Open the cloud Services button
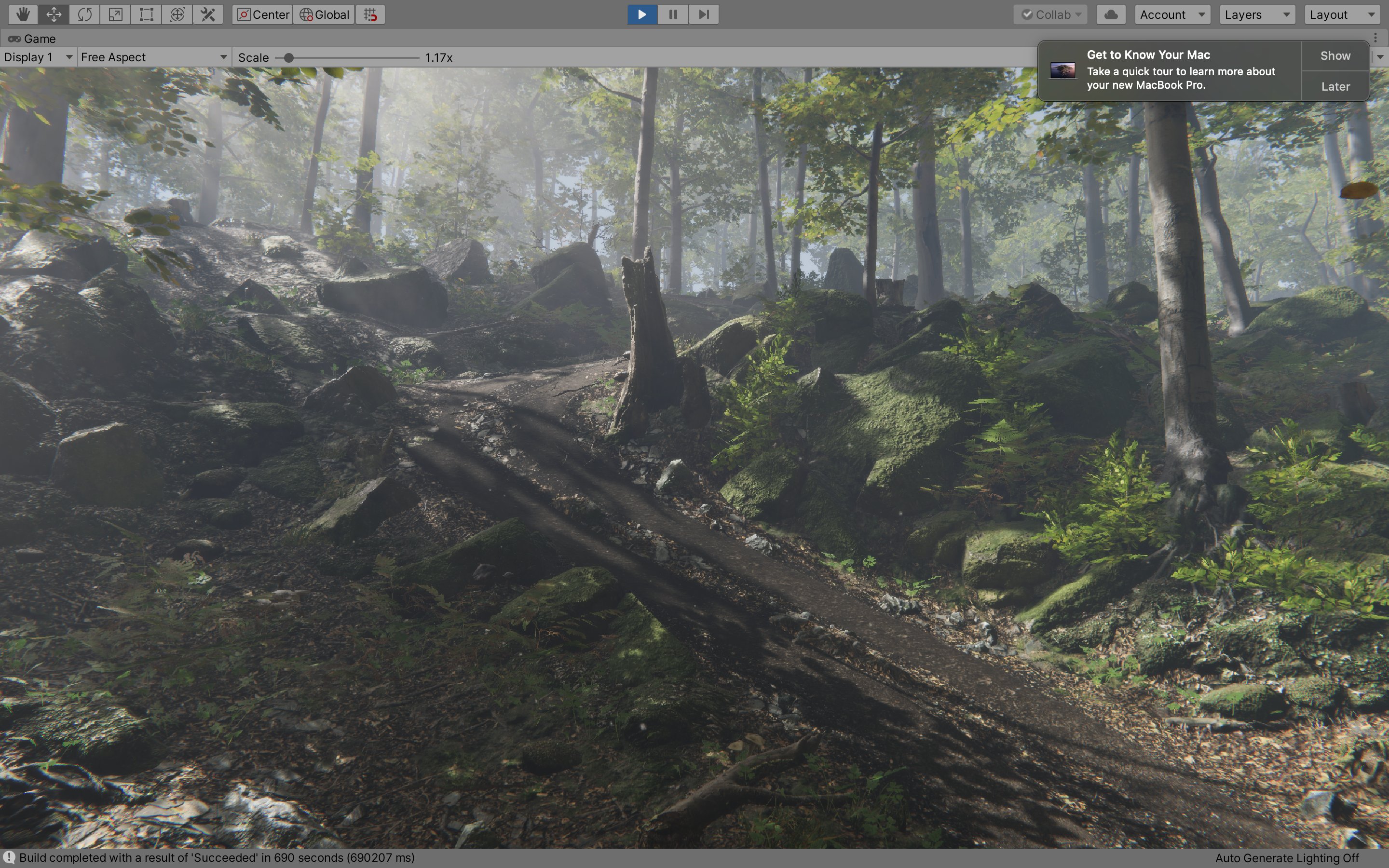This screenshot has height=868, width=1389. pos(1111,14)
